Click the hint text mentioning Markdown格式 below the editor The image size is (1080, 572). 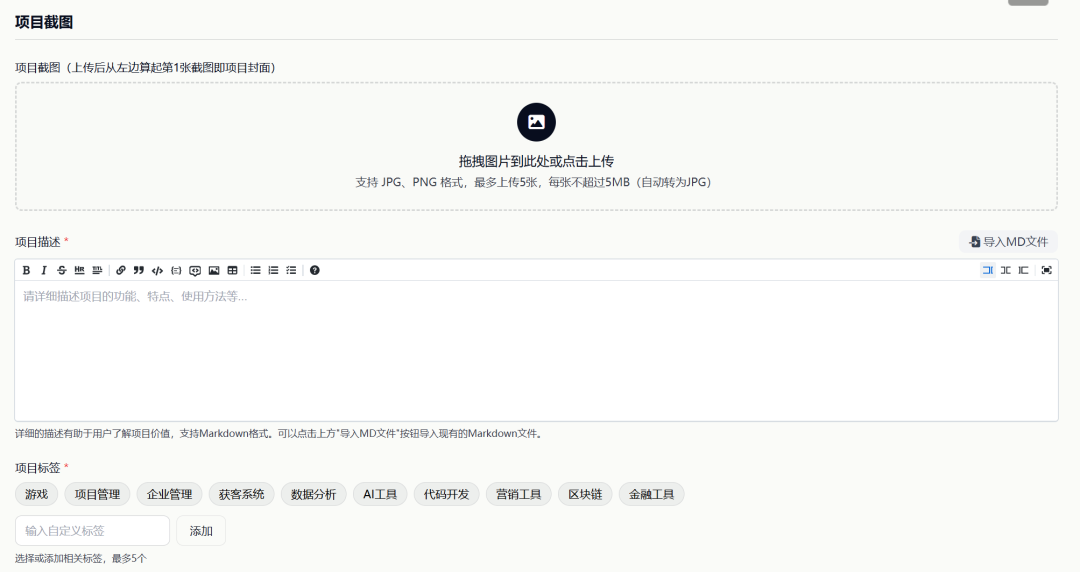point(280,433)
